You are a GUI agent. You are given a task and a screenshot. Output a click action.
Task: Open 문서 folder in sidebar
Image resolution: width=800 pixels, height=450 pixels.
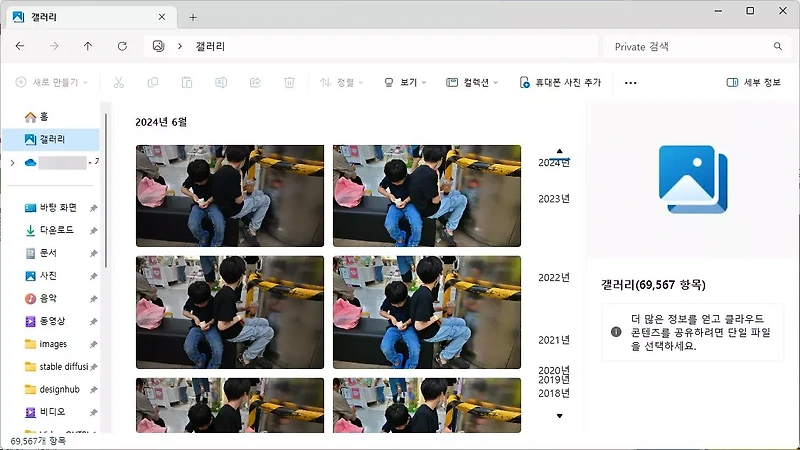point(41,253)
